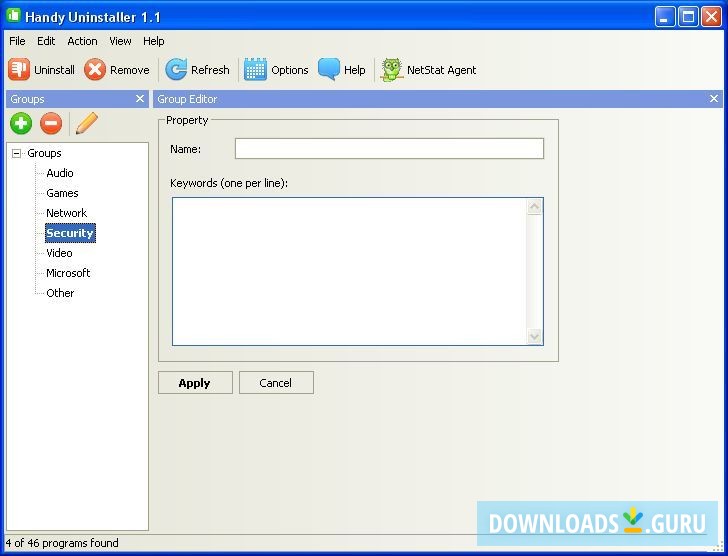Open the Help menu
Screen dimensions: 728x556
(x=154, y=41)
